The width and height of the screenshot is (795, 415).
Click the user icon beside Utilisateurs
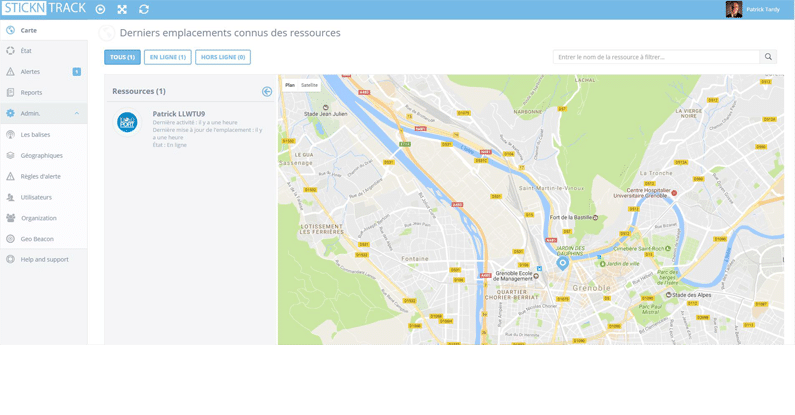click(10, 197)
